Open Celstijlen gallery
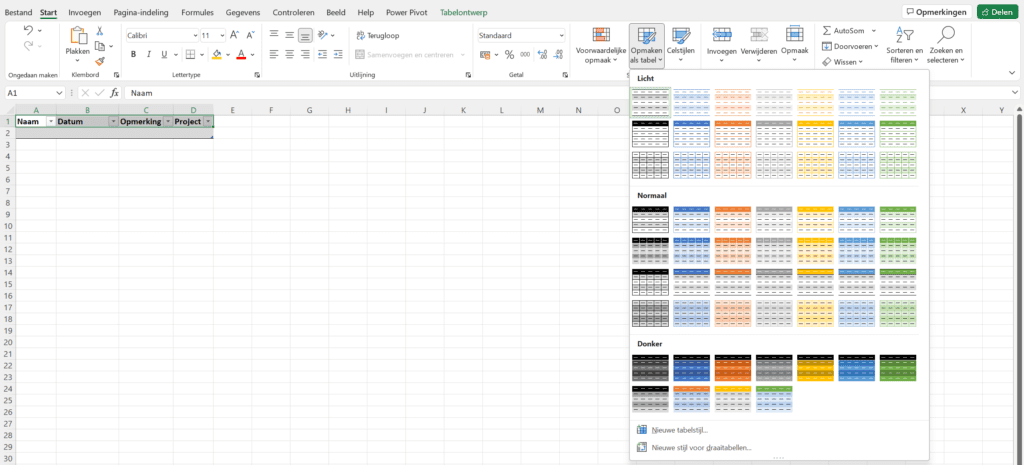Viewport: 1024px width, 465px height. tap(680, 44)
